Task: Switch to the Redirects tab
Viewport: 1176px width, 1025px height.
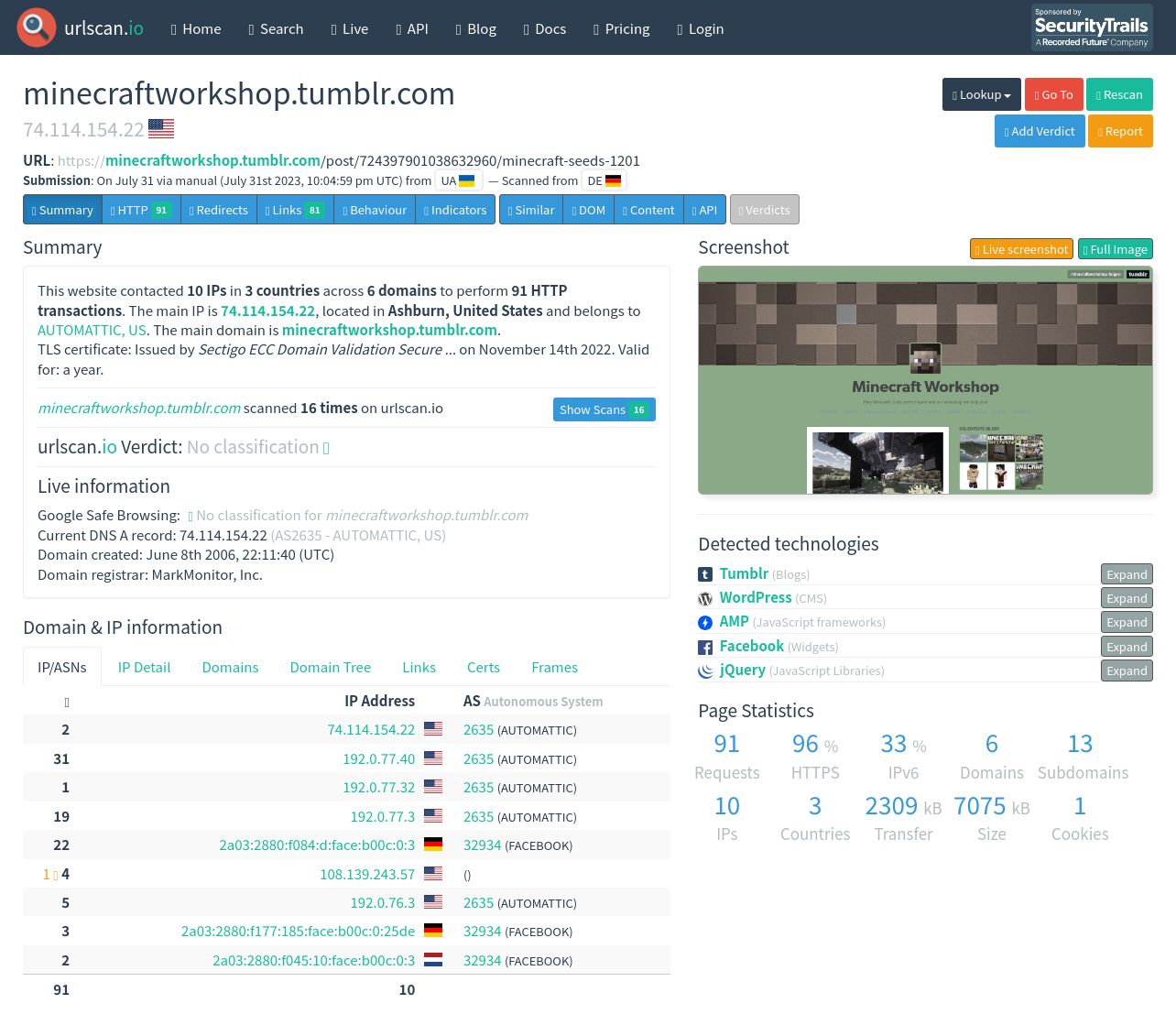Action: click(219, 210)
